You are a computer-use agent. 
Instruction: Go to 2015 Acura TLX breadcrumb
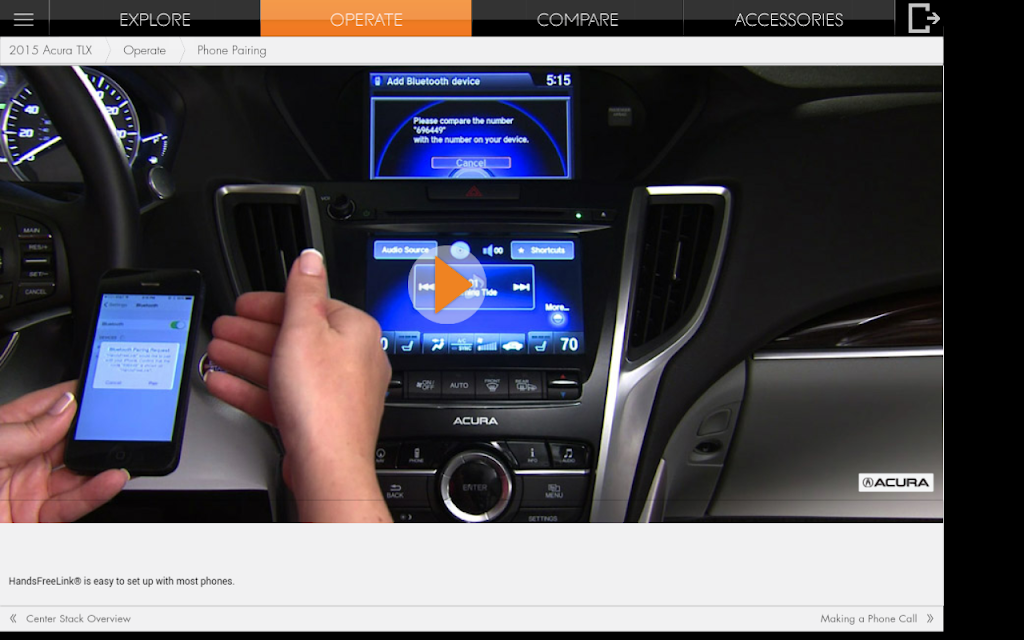point(50,50)
